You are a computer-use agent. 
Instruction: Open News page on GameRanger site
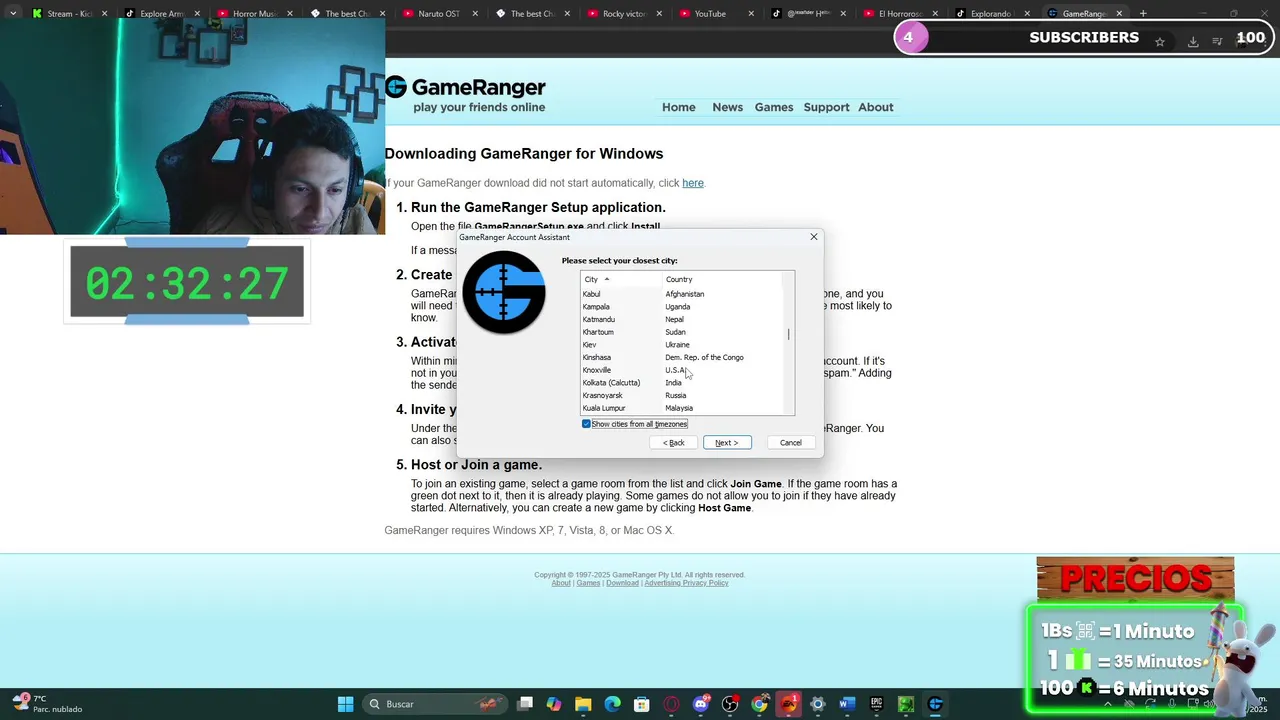pyautogui.click(x=727, y=107)
